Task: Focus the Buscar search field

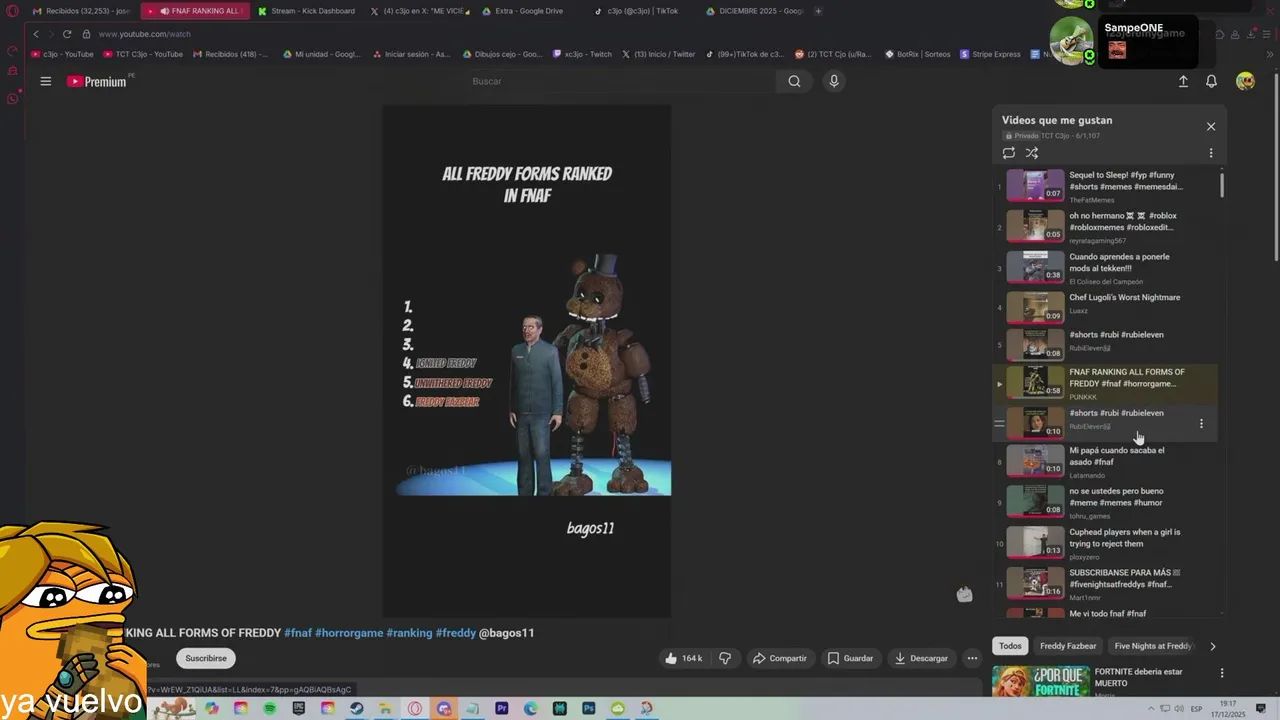Action: point(620,81)
